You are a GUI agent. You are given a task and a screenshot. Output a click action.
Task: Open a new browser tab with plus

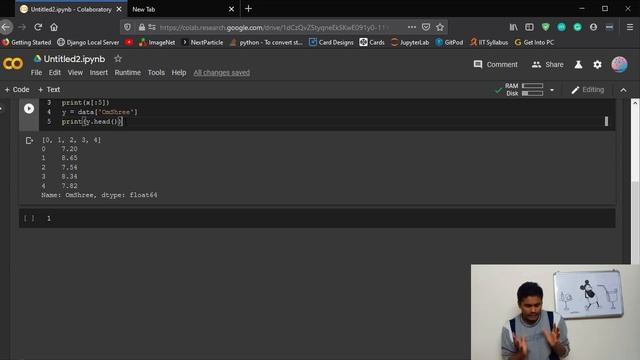(248, 9)
